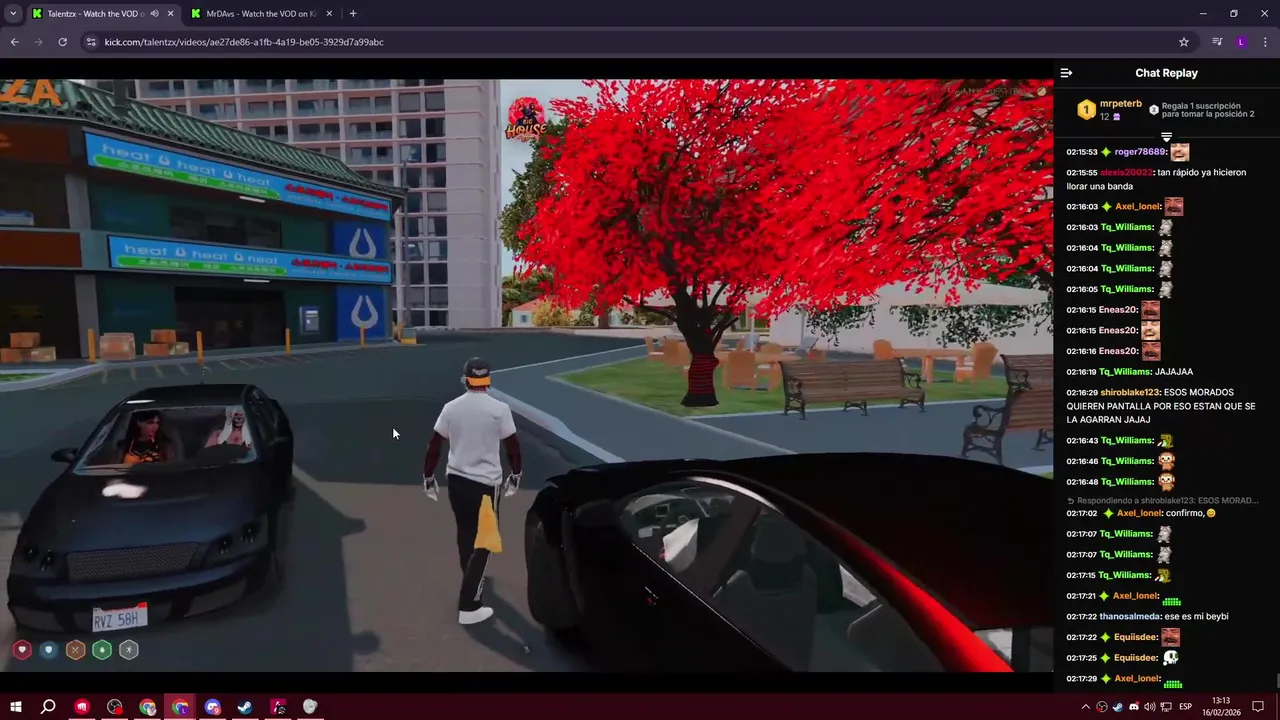This screenshot has width=1280, height=720.
Task: Click 'JAJAJAA' message text by Tq_Williams
Action: [x=1174, y=372]
